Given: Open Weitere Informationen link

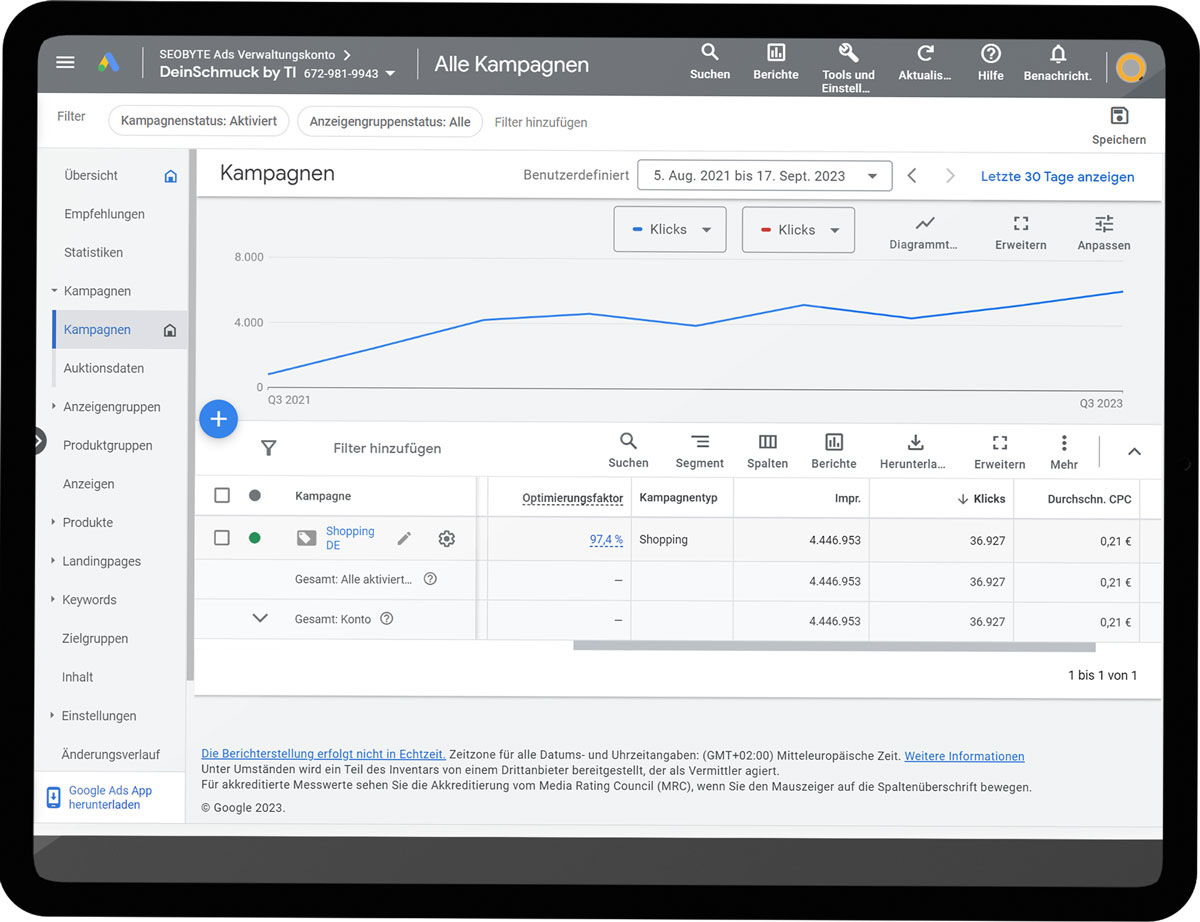Looking at the screenshot, I should tap(964, 756).
